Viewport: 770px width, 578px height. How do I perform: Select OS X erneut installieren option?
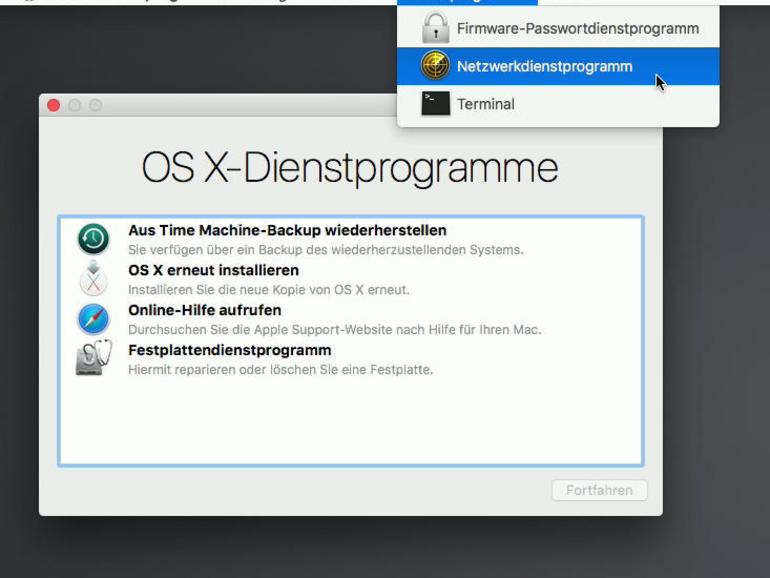tap(350, 279)
